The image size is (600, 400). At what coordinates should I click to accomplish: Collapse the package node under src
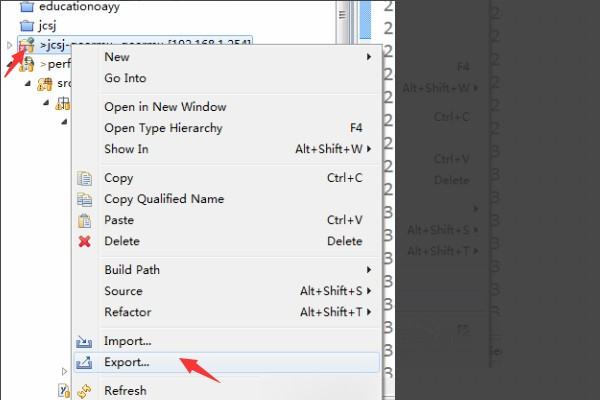[46, 102]
